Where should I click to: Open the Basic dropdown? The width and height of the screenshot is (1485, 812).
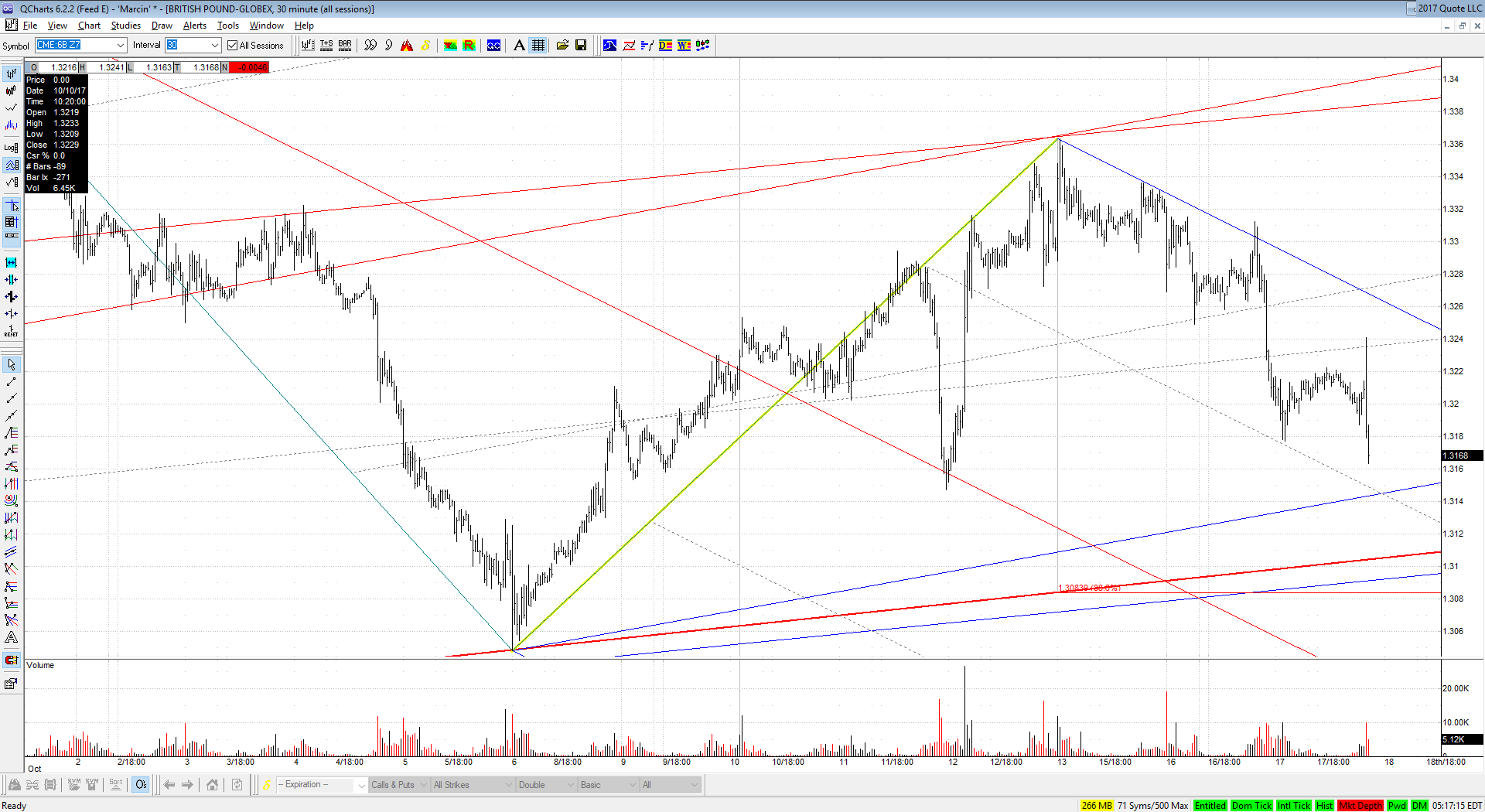(609, 785)
